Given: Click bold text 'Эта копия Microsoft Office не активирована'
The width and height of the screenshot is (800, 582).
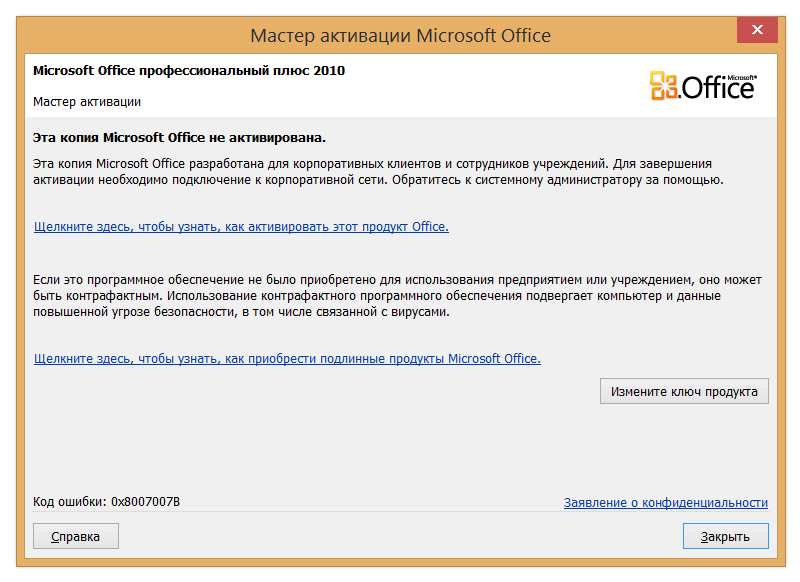Looking at the screenshot, I should [x=179, y=138].
